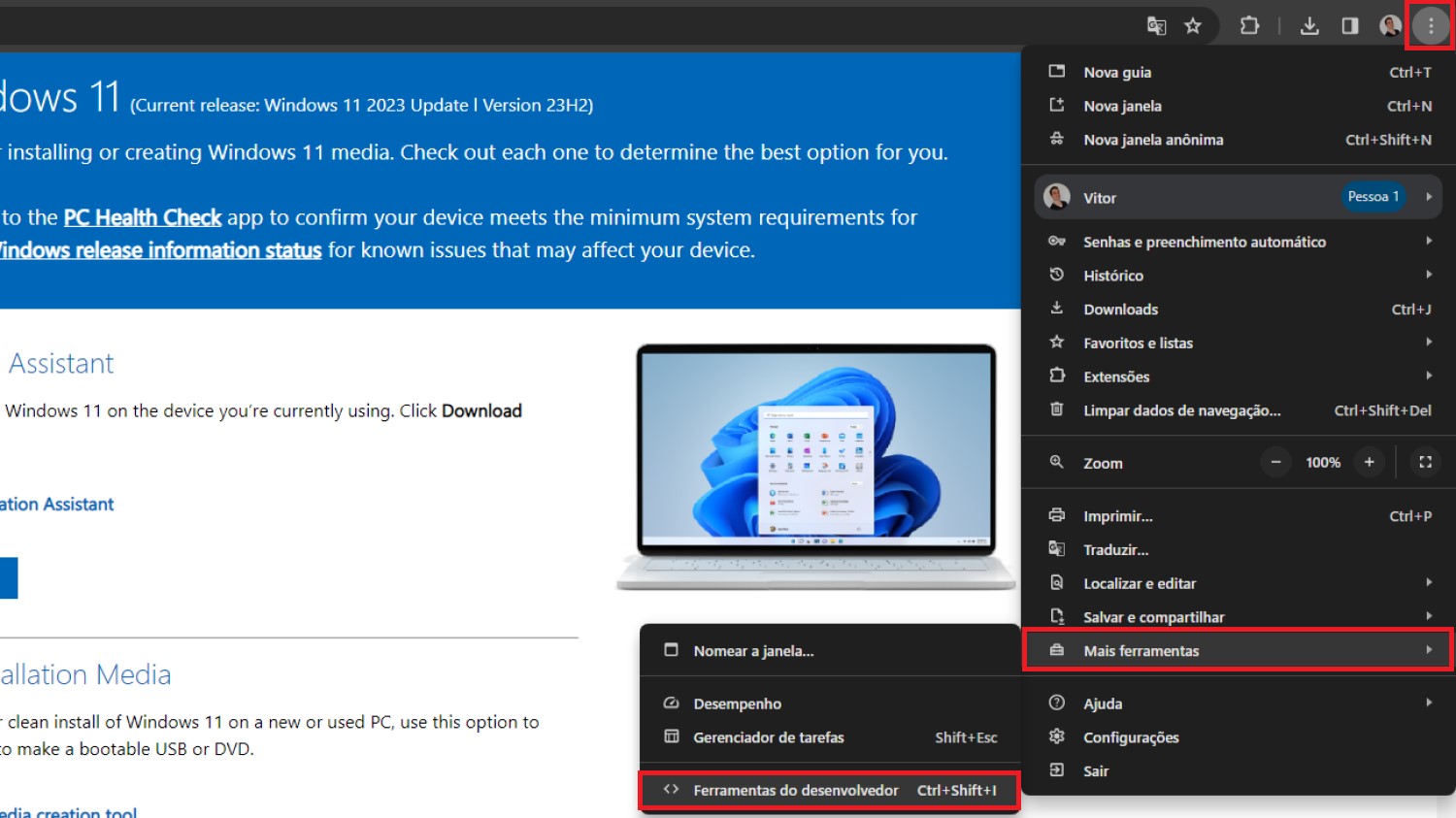This screenshot has height=818, width=1456.
Task: Toggle the side panel icon
Action: [1350, 26]
